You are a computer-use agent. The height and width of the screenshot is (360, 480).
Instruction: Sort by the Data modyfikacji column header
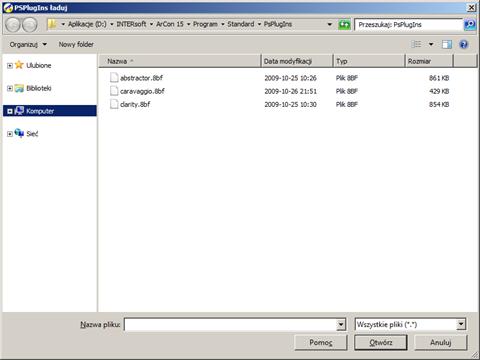(297, 61)
